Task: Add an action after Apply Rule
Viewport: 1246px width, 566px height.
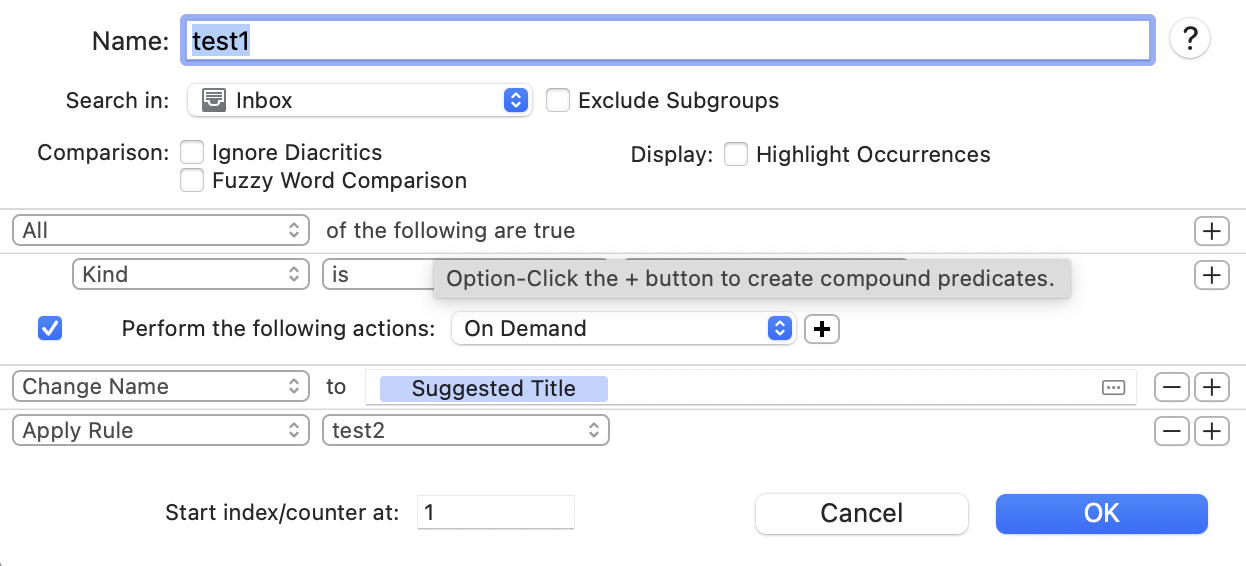Action: 1211,431
